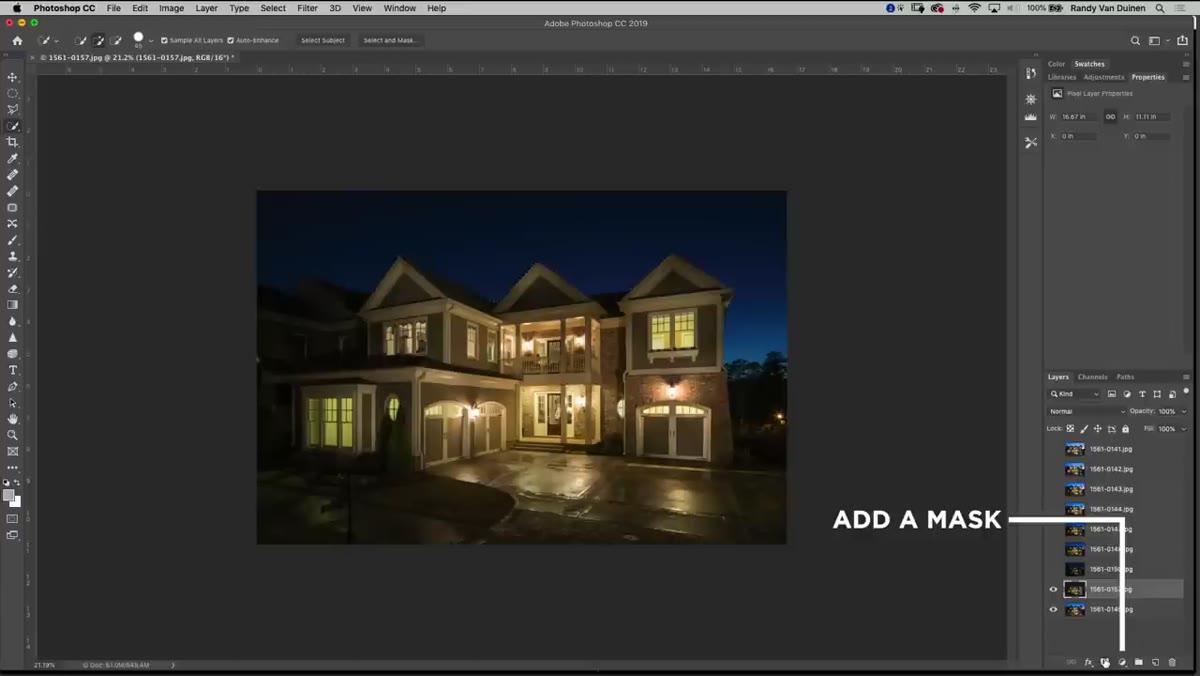Switch to the Paths tab
The width and height of the screenshot is (1200, 676).
[x=1125, y=377]
